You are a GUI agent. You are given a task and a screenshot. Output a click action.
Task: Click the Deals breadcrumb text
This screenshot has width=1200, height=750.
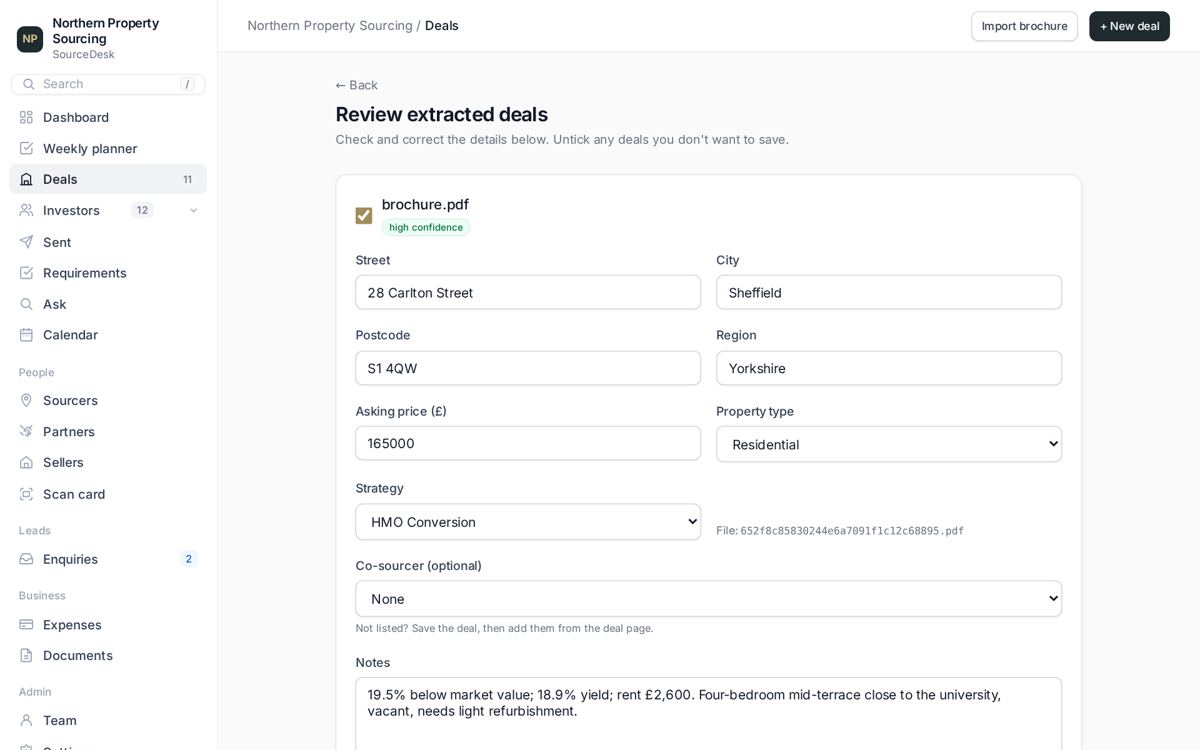click(442, 25)
